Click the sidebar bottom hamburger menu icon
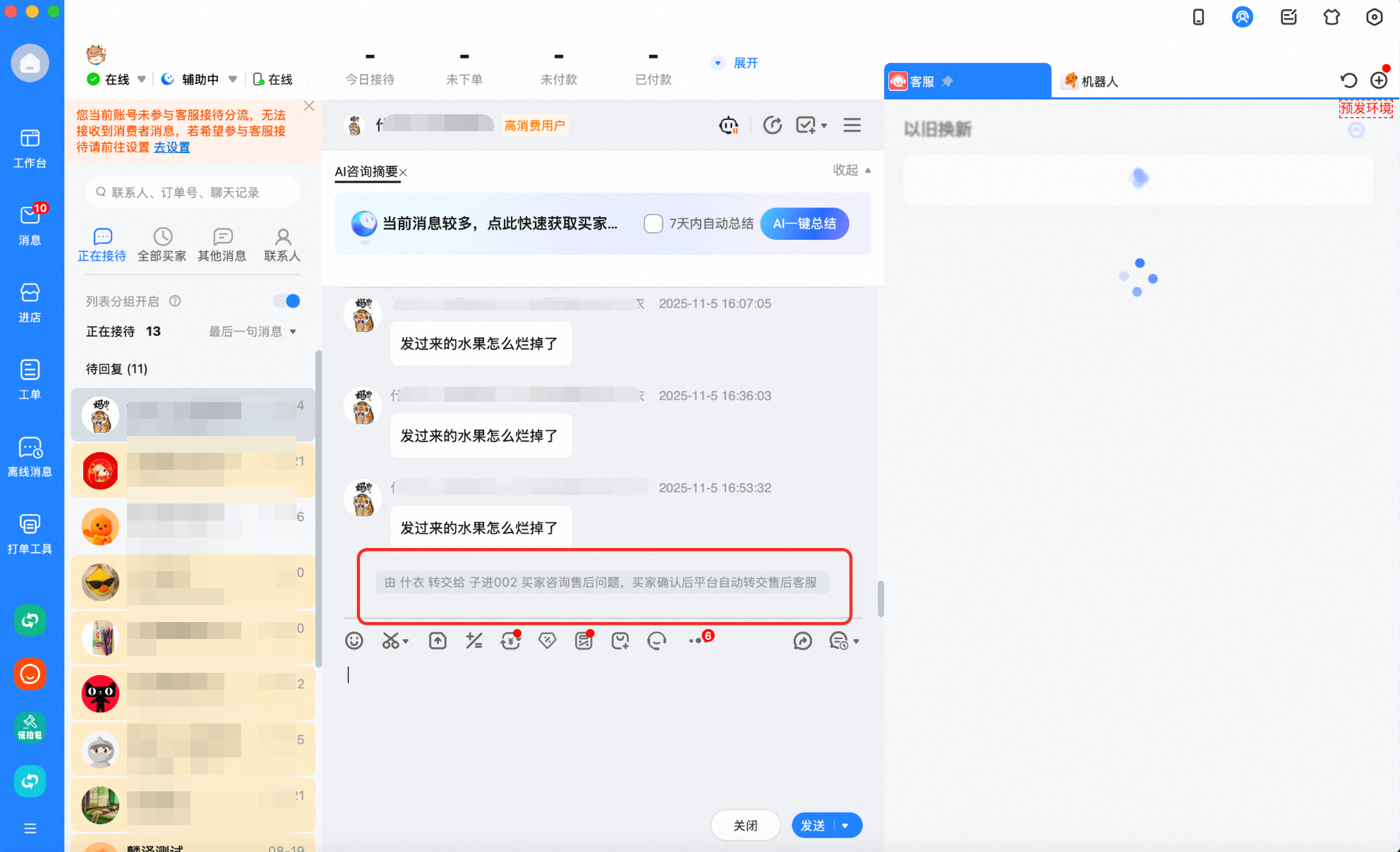The width and height of the screenshot is (1400, 852). [30, 828]
